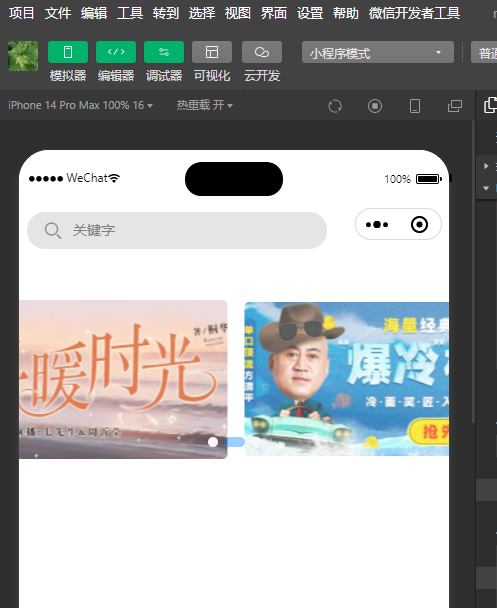Click the stop simulator circle icon
The image size is (497, 608).
pyautogui.click(x=375, y=106)
